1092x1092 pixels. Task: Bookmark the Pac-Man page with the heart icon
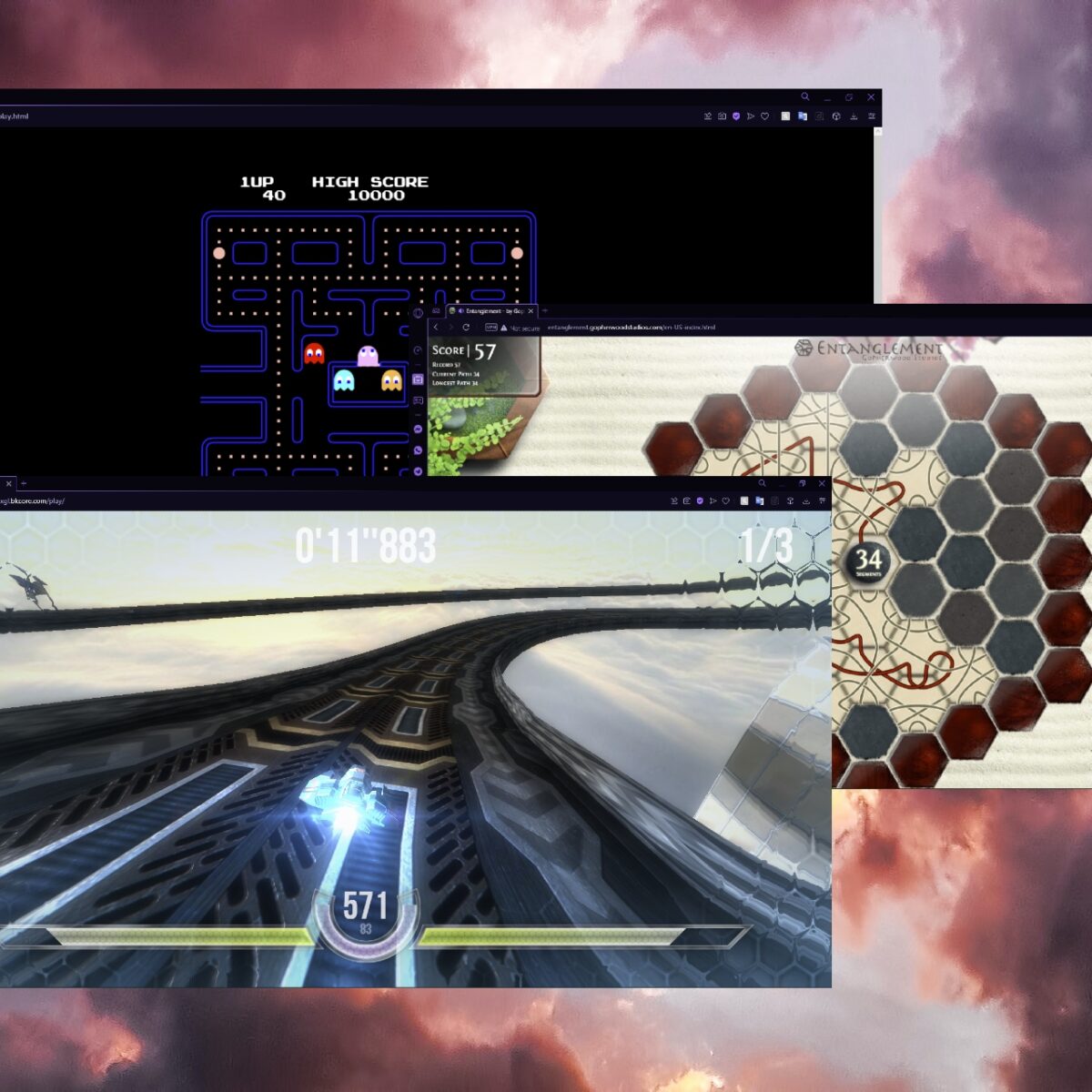pyautogui.click(x=764, y=116)
